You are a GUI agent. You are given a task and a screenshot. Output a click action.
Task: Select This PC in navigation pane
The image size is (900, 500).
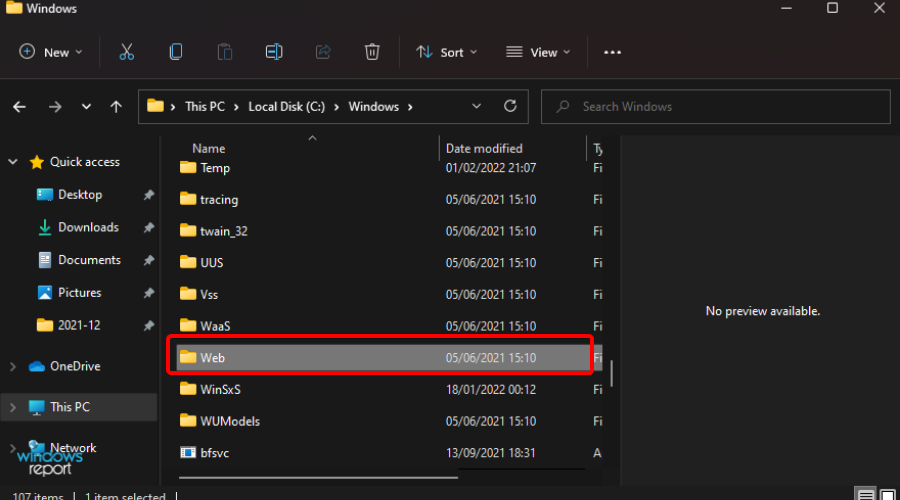[x=69, y=407]
